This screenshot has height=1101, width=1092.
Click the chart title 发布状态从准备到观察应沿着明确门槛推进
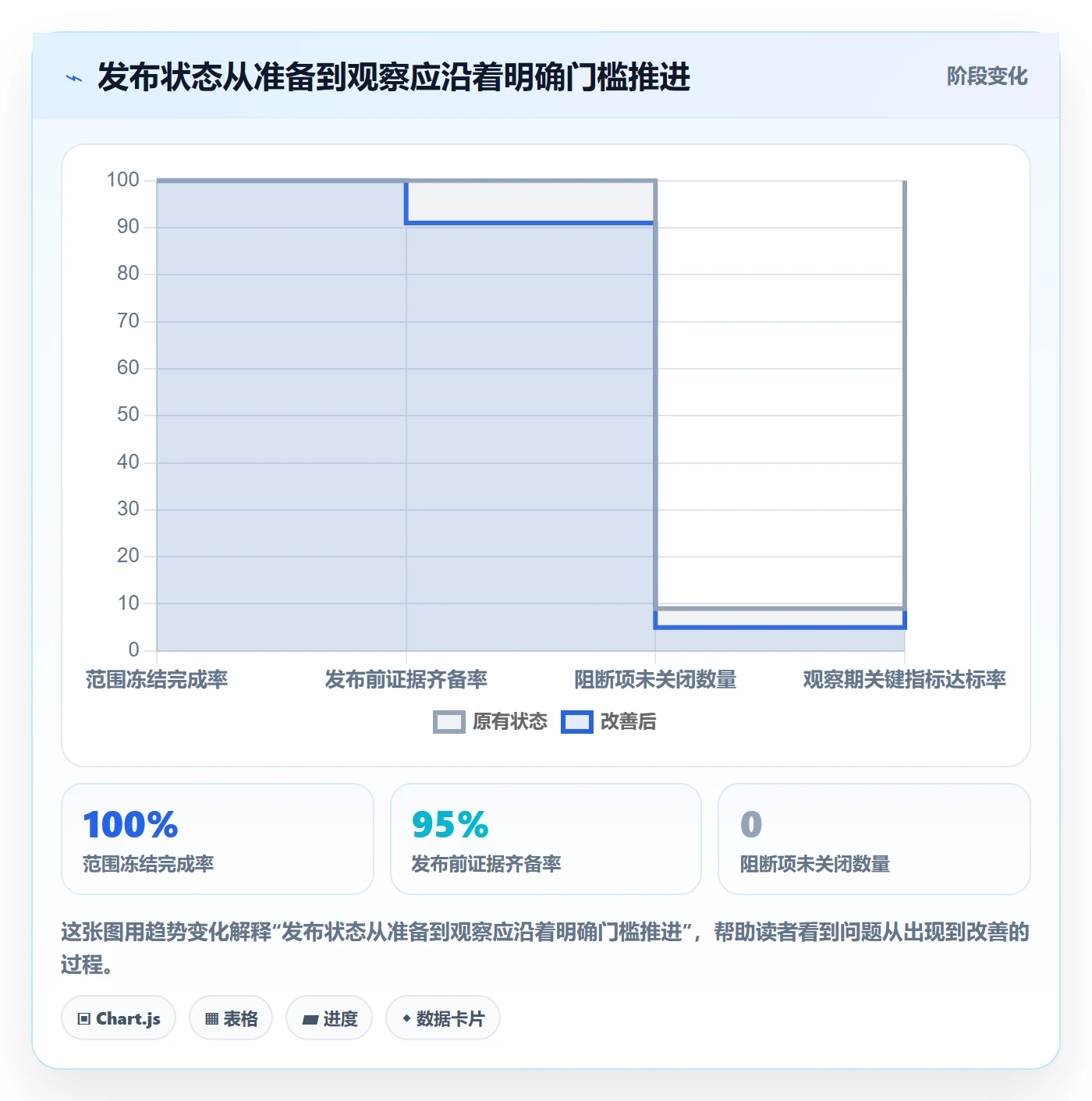394,77
